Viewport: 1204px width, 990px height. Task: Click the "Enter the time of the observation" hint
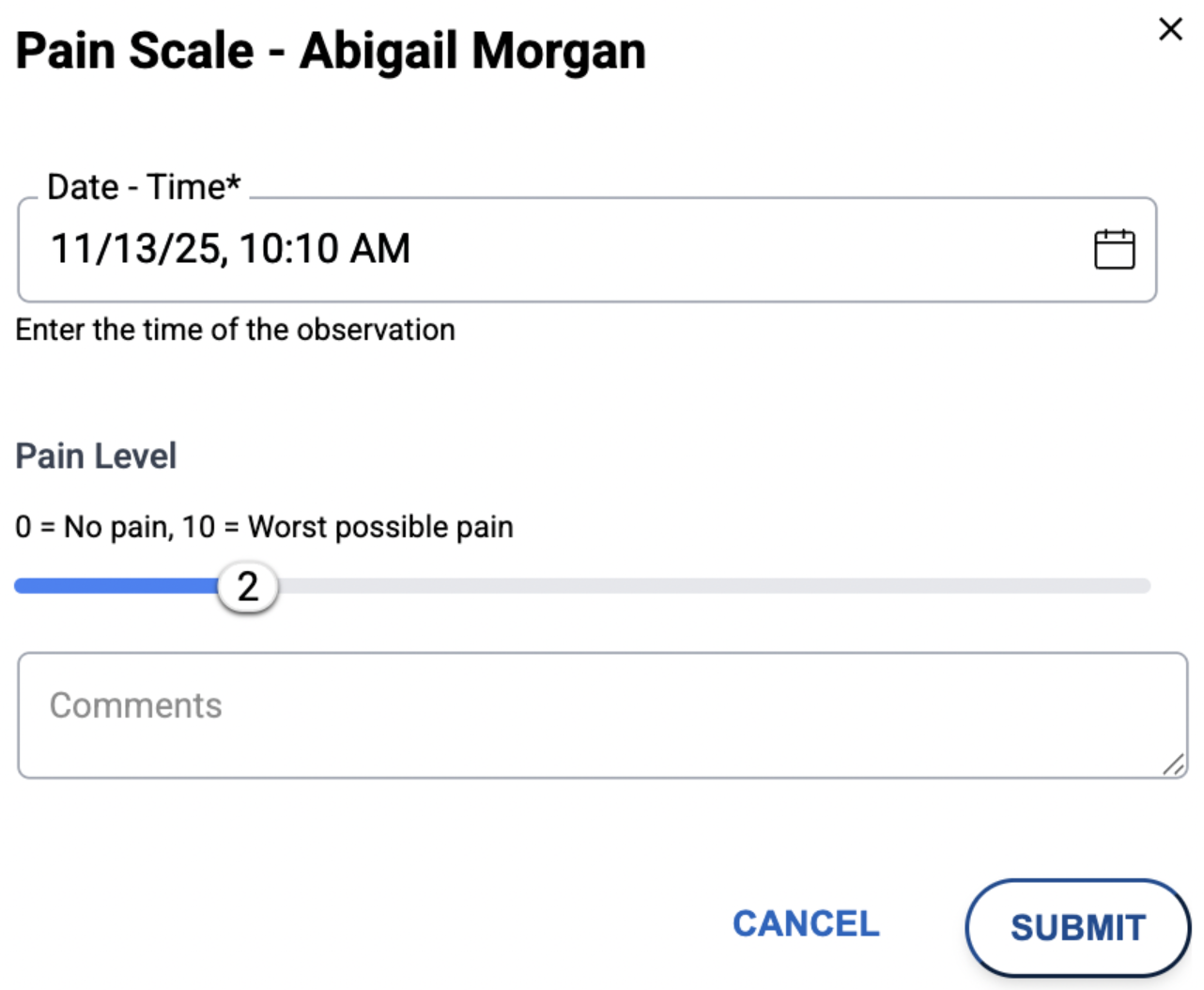tap(235, 330)
